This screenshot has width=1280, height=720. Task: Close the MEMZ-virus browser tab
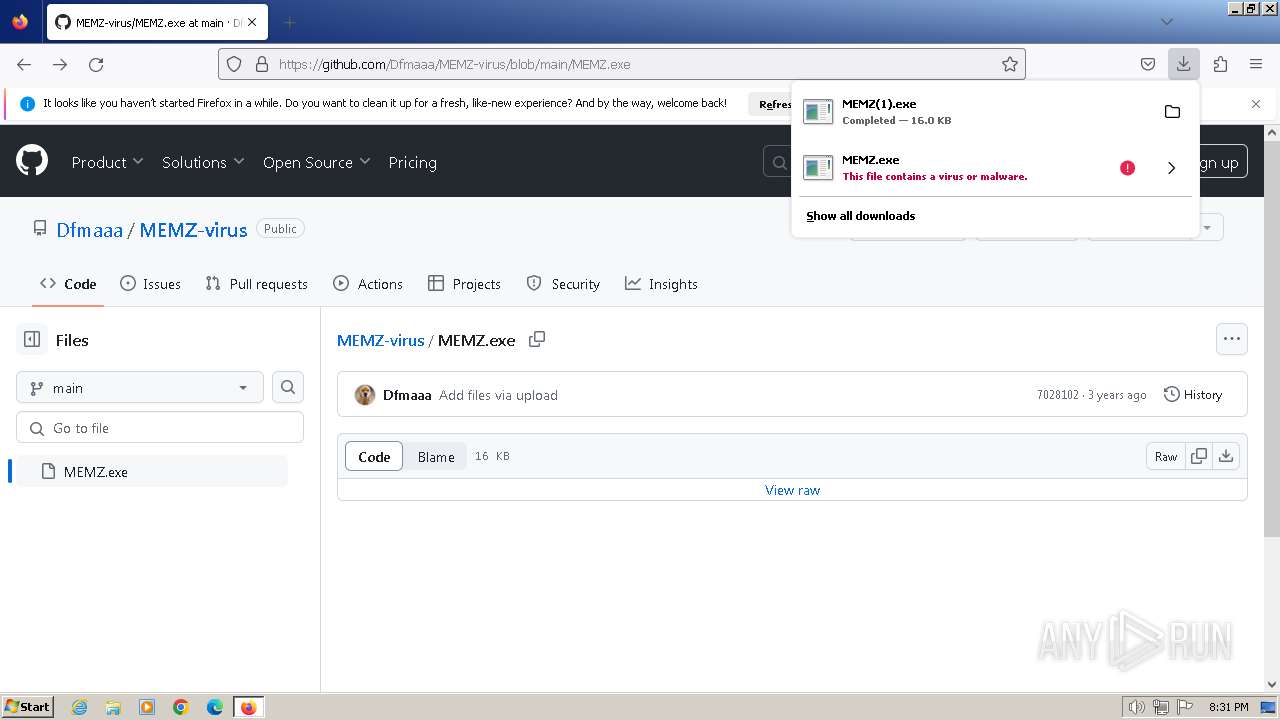coord(252,22)
